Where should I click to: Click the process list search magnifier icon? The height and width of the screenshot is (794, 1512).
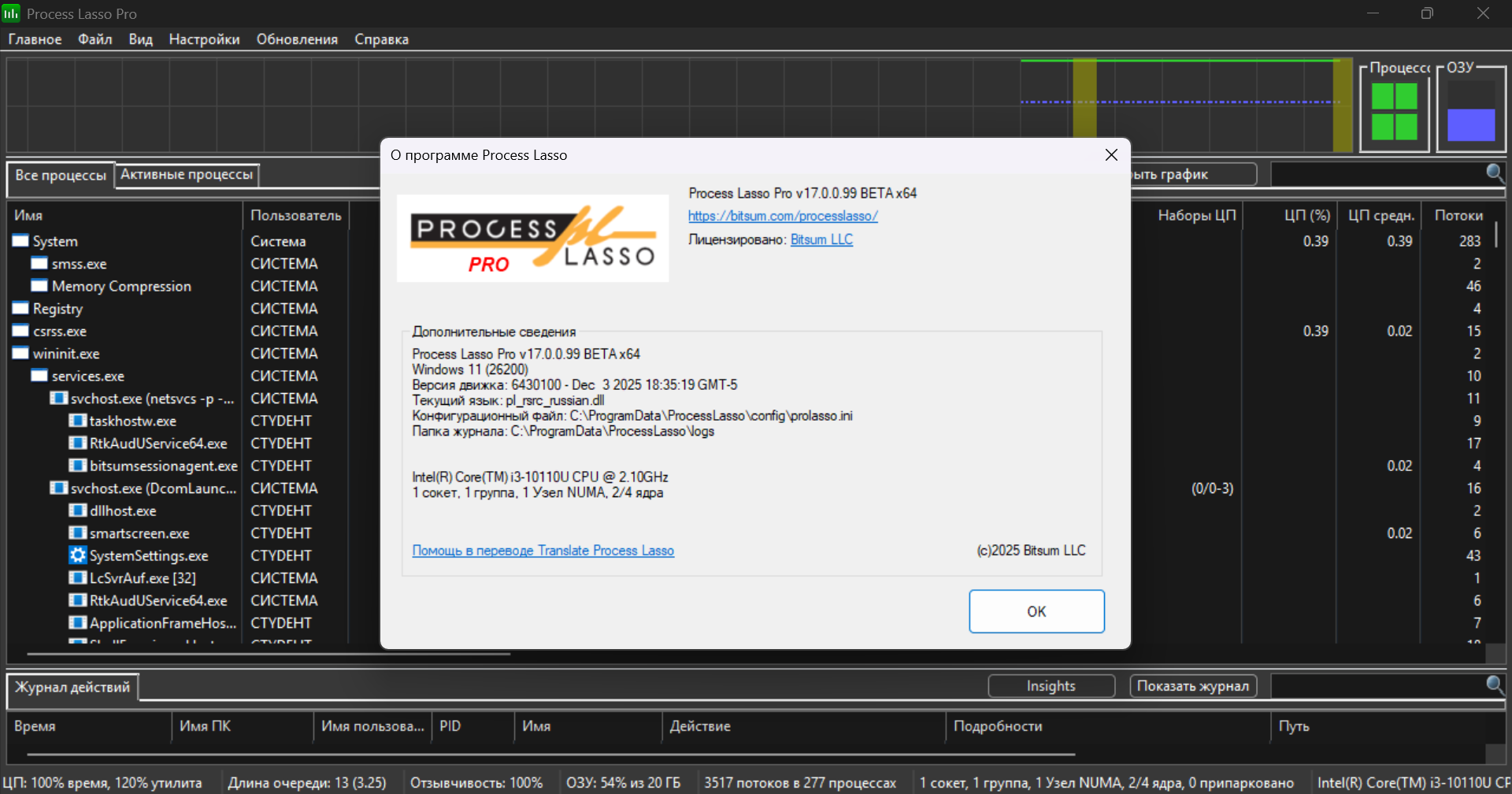point(1495,173)
